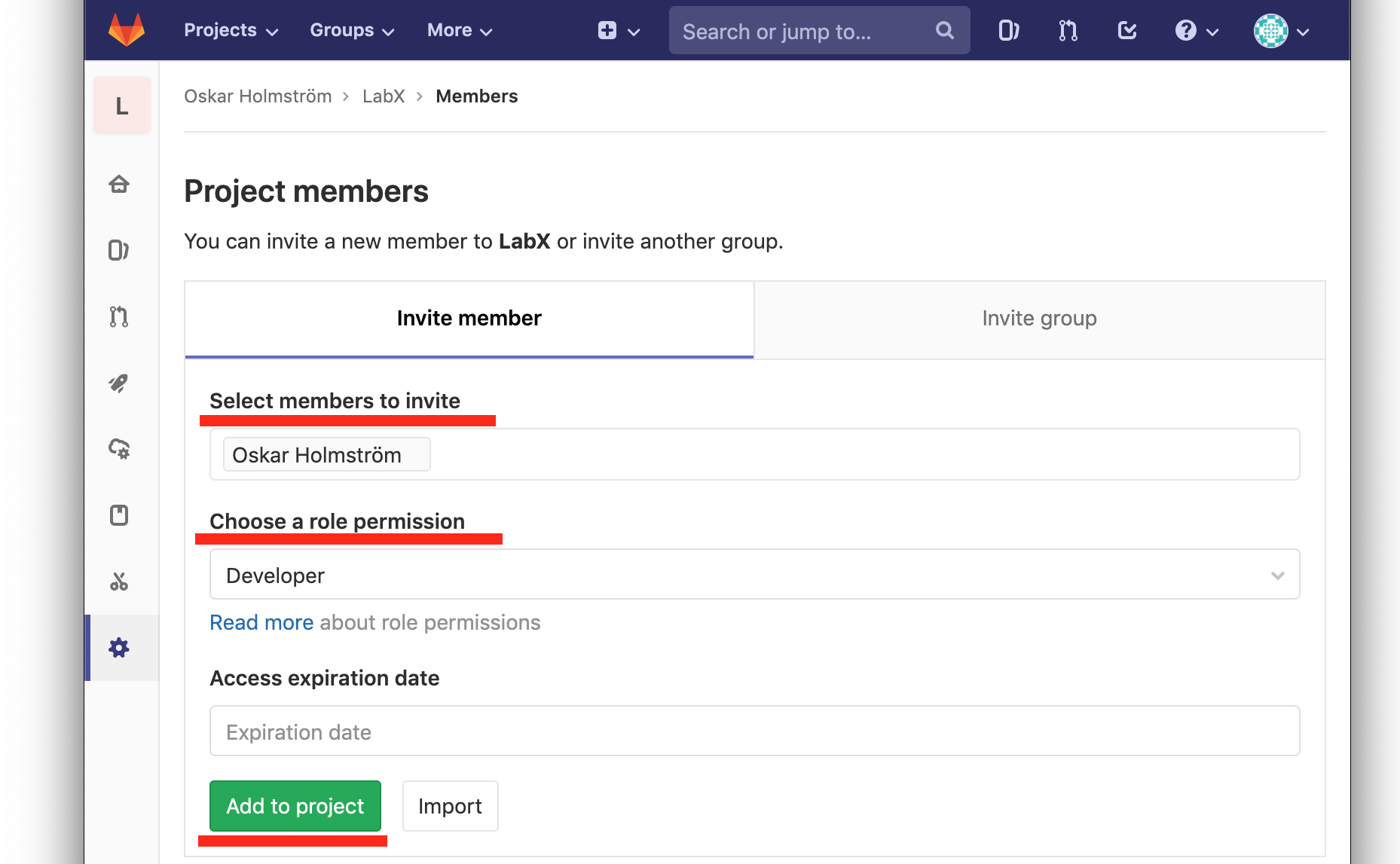This screenshot has height=864, width=1400.
Task: Open Issues in the sidebar
Action: point(119,250)
